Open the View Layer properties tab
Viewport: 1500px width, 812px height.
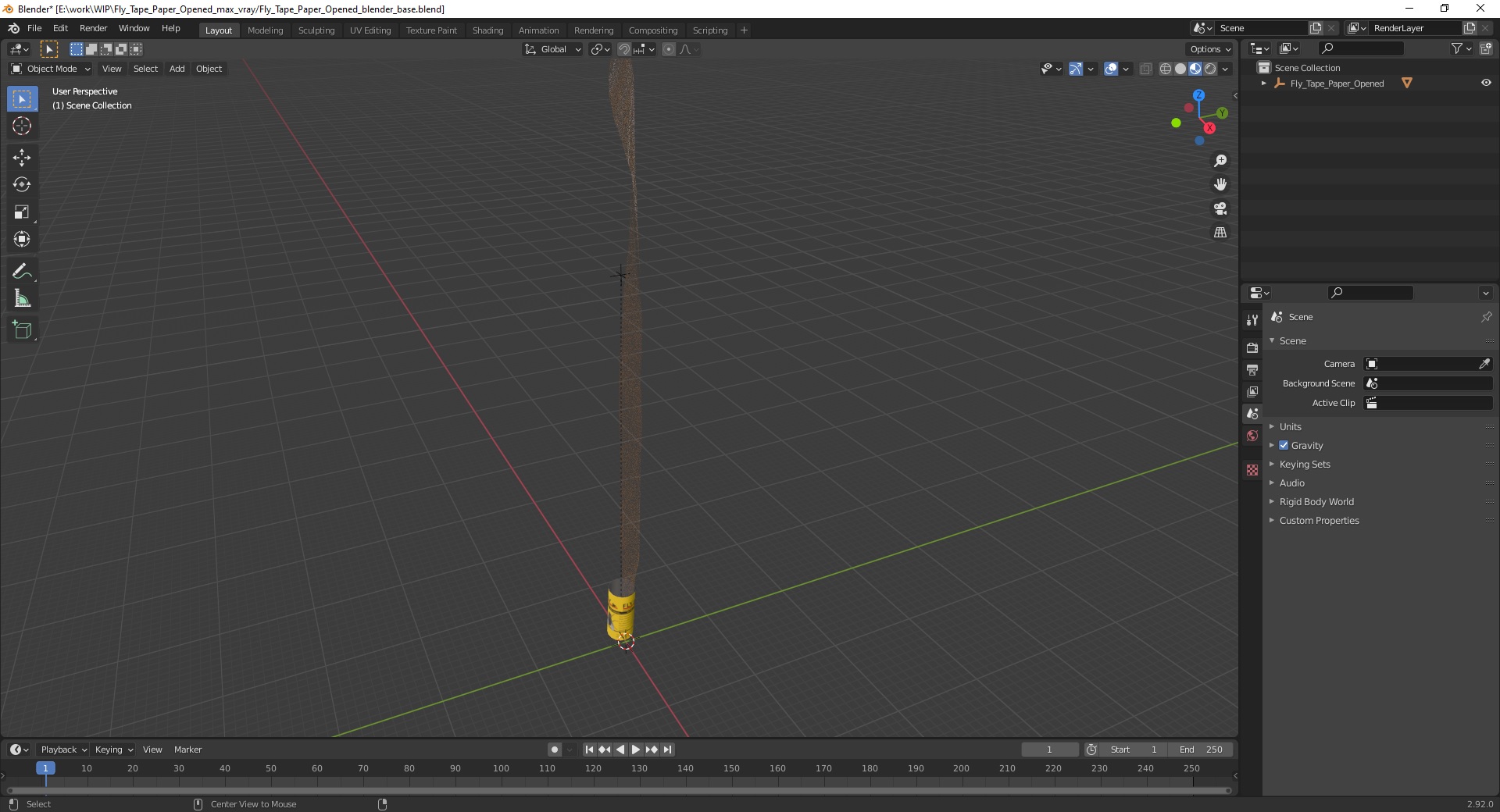(x=1252, y=391)
